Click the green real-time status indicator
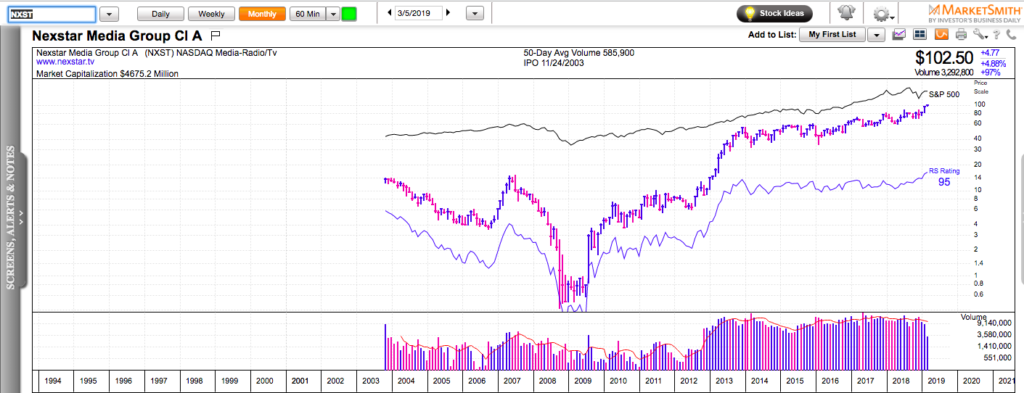 (349, 14)
